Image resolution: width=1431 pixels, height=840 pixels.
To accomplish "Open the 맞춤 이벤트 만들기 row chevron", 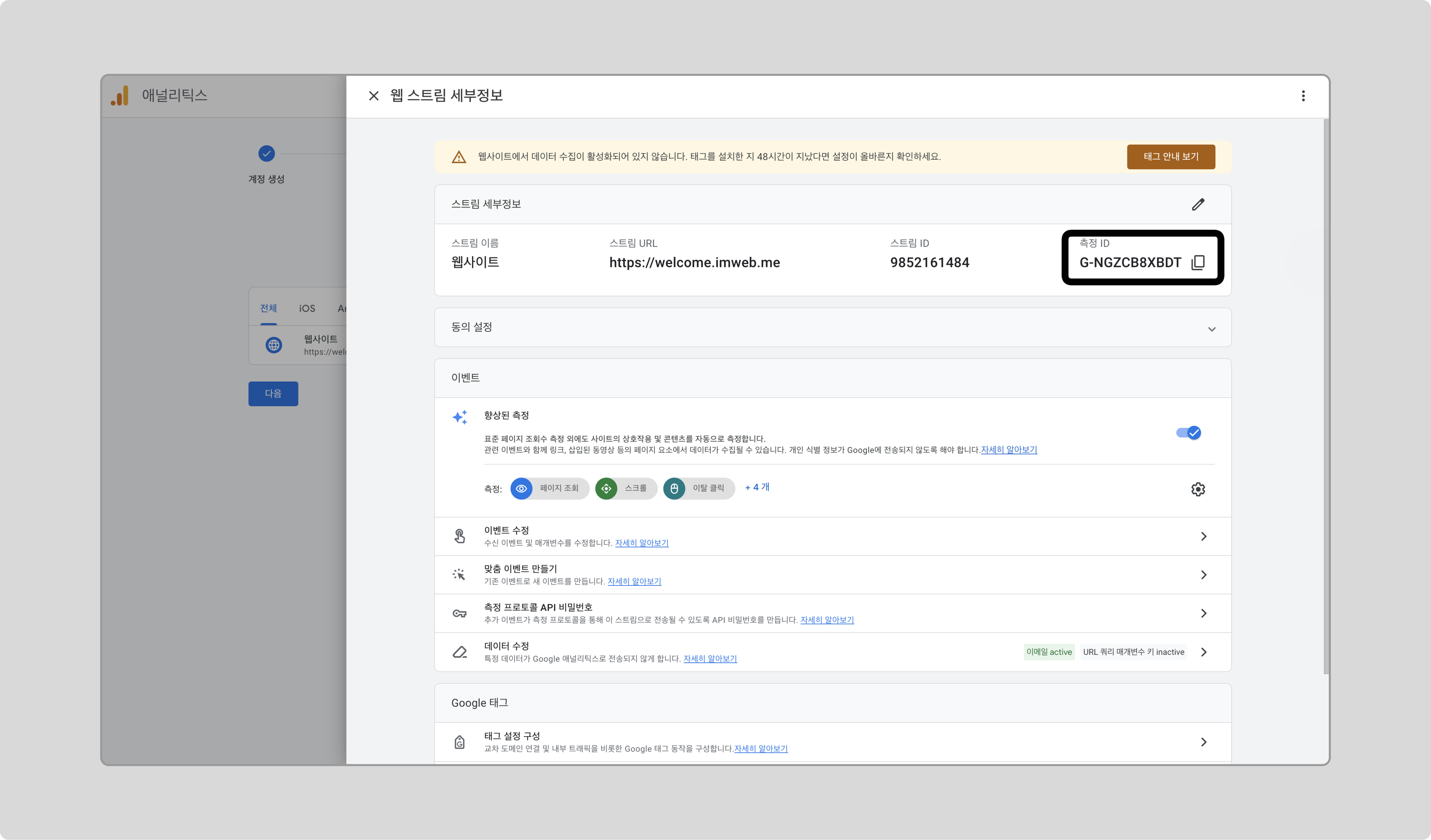I will (1203, 575).
